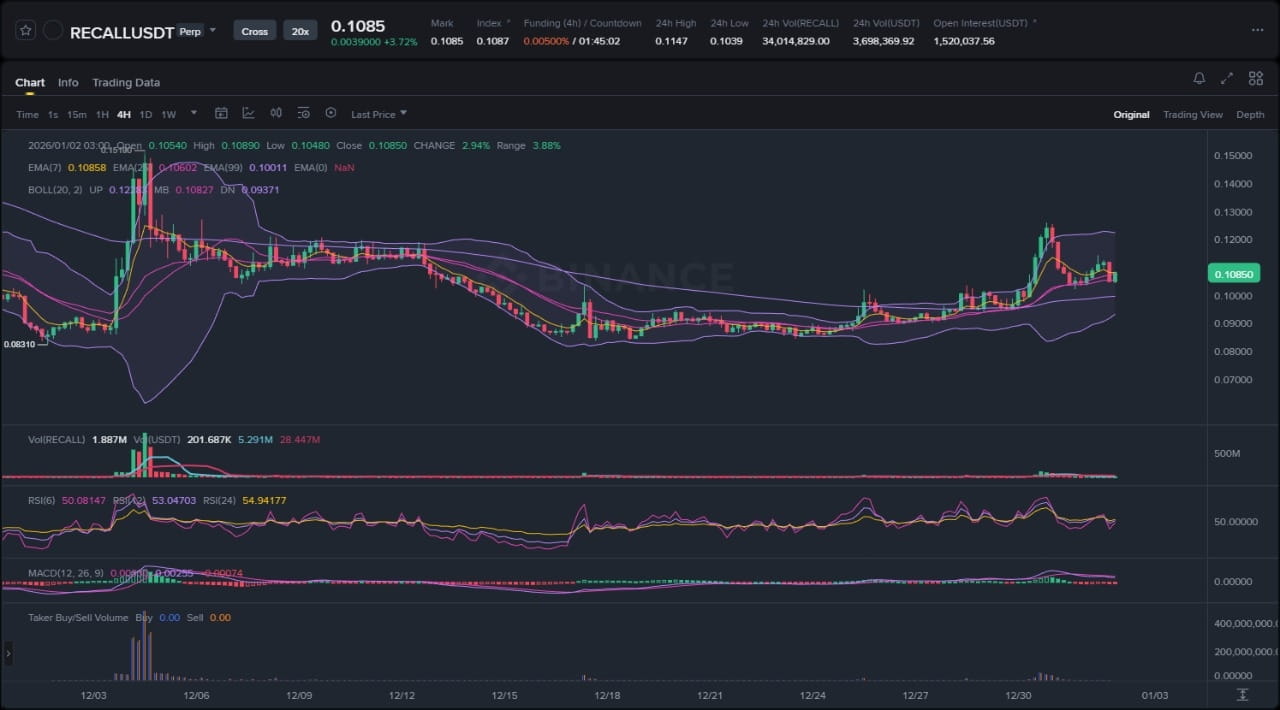Open the Cross margin mode selector
This screenshot has width=1280, height=710.
(255, 31)
